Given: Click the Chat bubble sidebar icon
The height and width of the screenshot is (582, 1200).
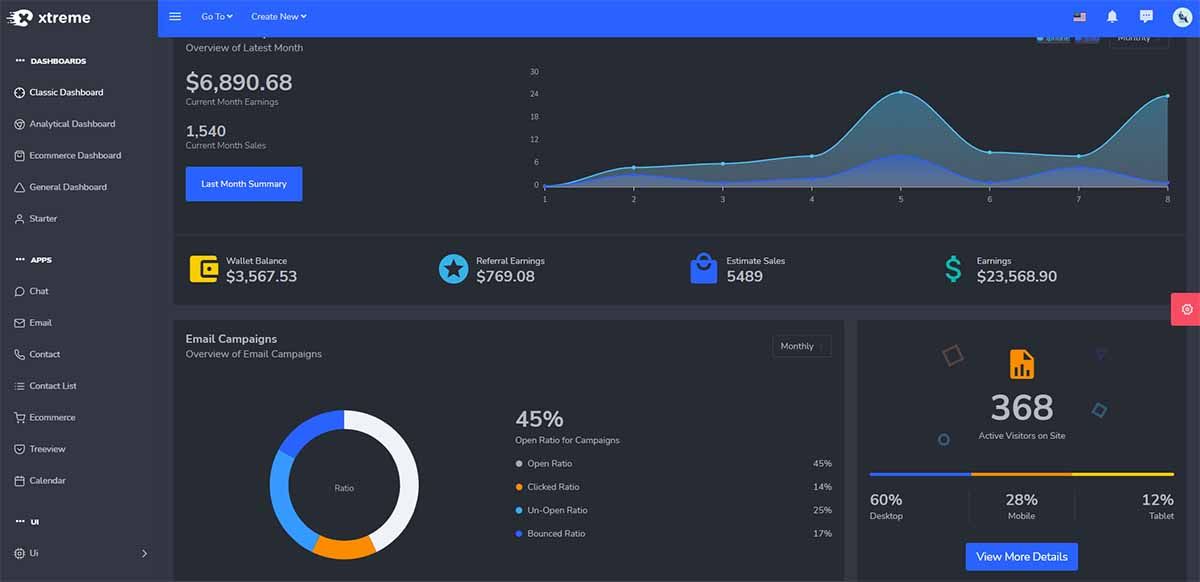Looking at the screenshot, I should (x=20, y=292).
